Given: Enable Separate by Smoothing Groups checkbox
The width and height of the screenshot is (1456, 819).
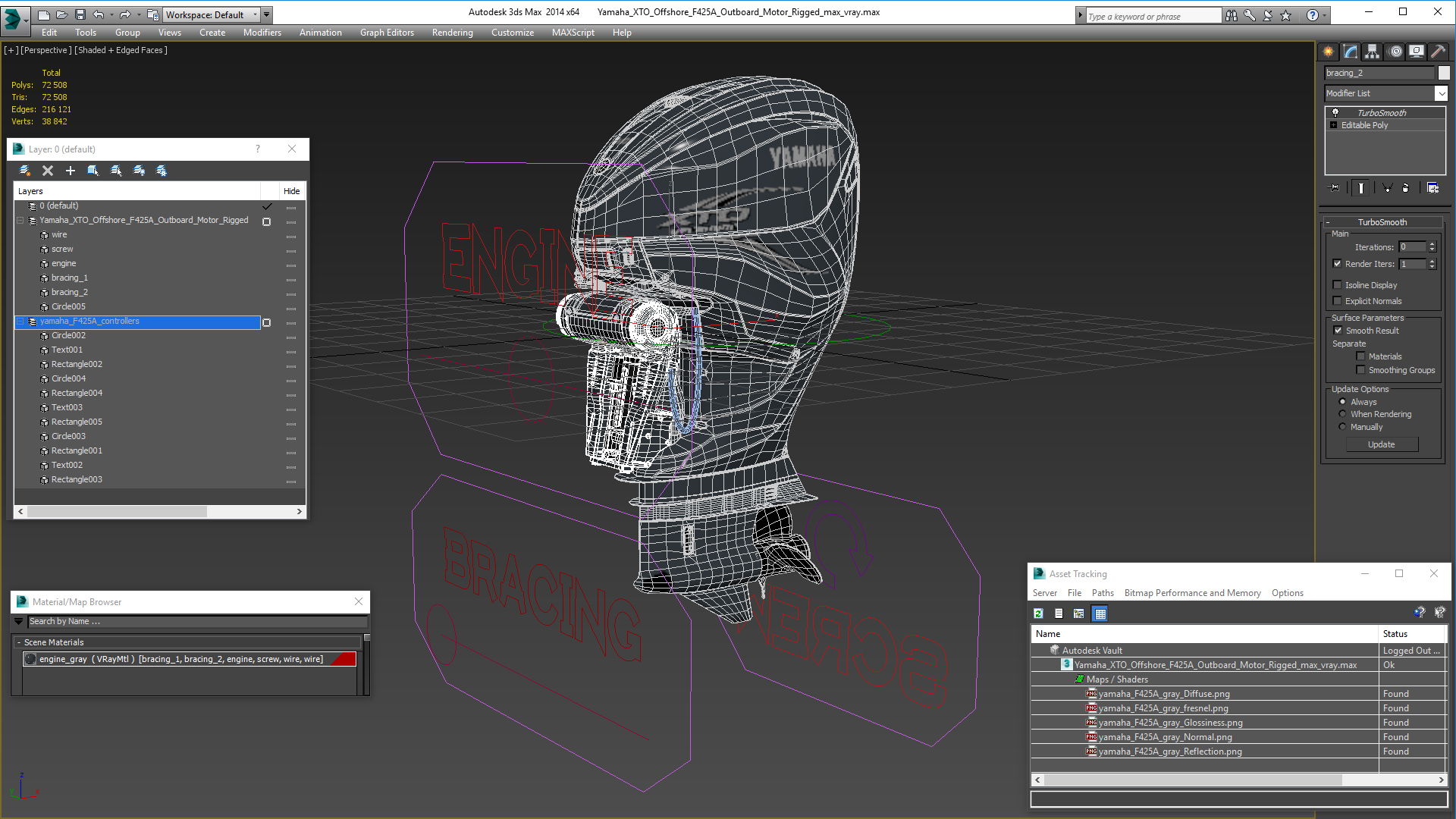Looking at the screenshot, I should (x=1360, y=370).
